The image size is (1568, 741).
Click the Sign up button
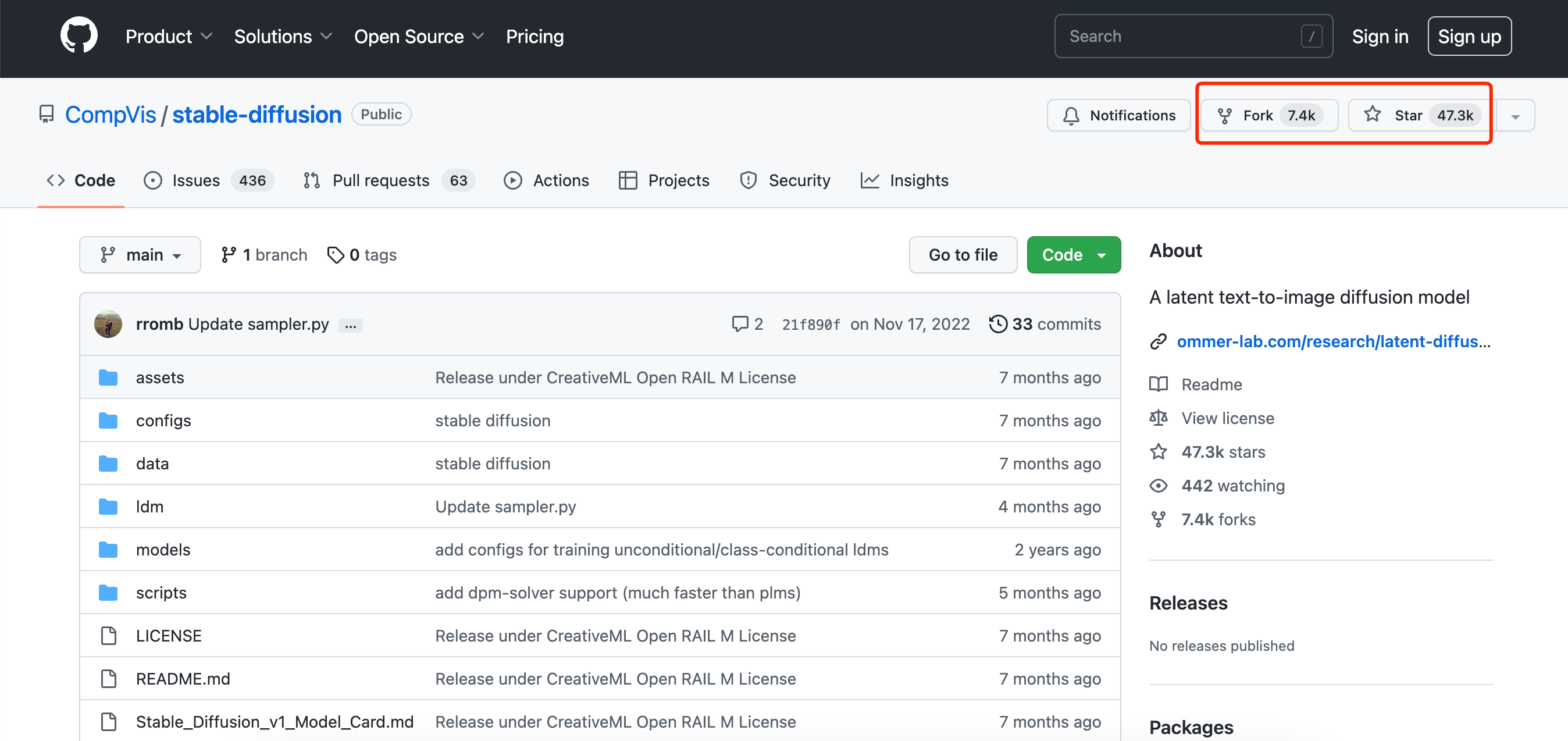tap(1469, 37)
